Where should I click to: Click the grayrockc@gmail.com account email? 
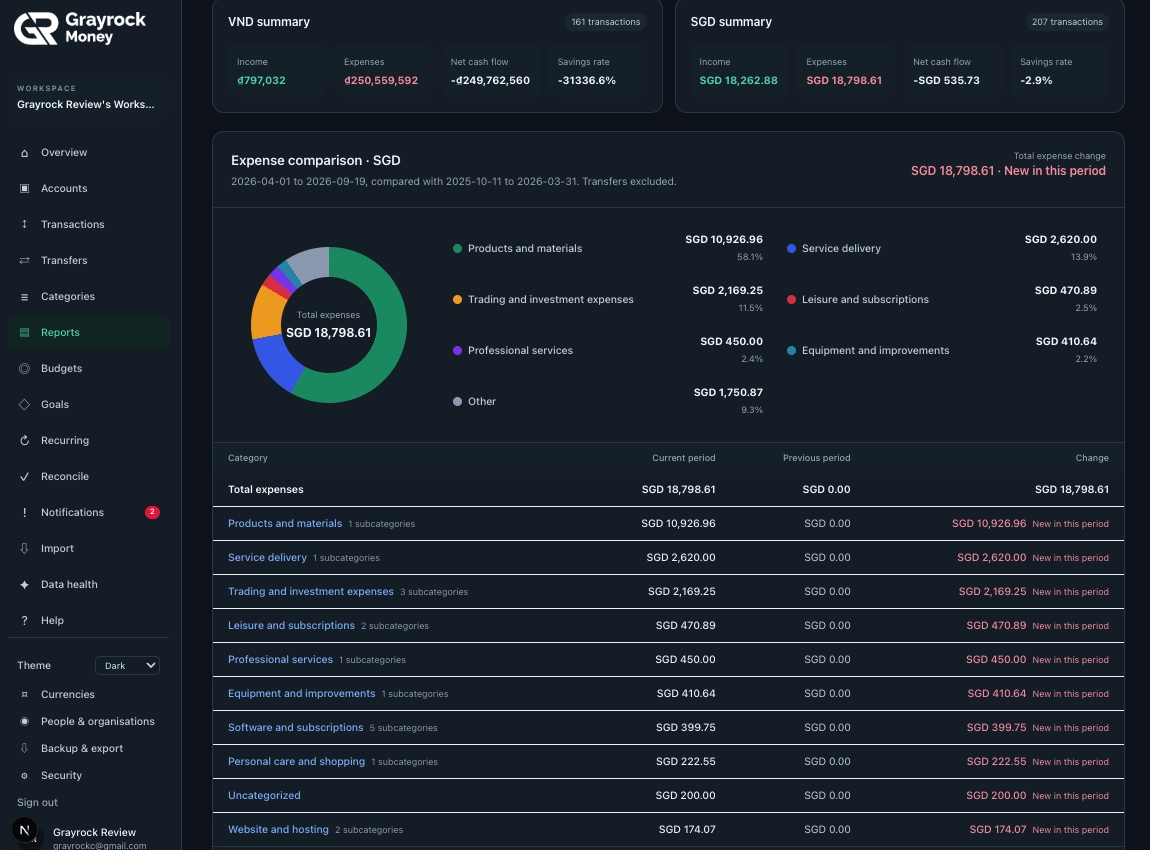coord(100,845)
